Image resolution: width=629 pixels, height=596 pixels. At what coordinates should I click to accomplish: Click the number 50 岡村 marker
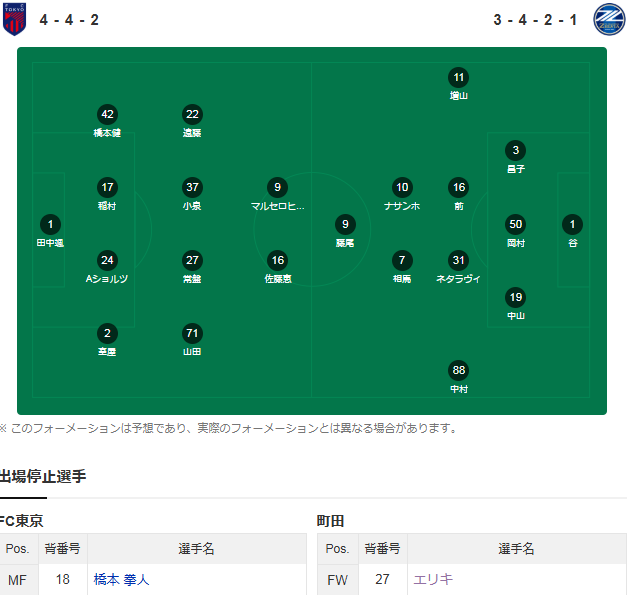point(515,225)
